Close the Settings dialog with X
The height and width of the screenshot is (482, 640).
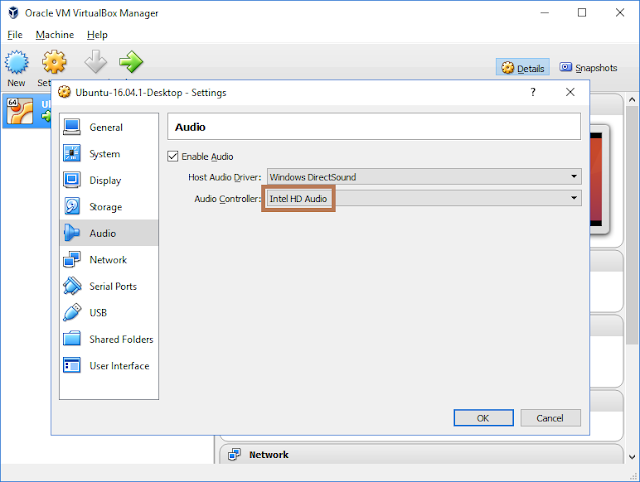tap(570, 92)
